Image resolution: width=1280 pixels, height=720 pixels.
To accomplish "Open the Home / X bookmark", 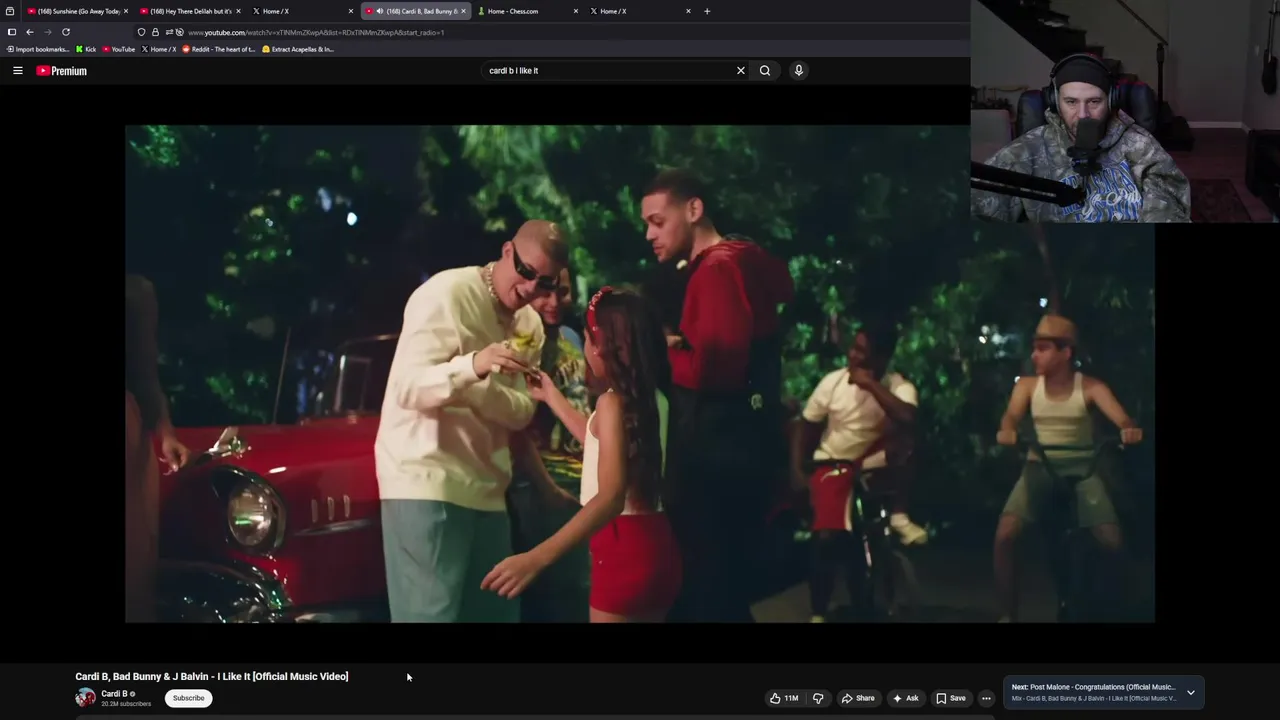I will [159, 49].
